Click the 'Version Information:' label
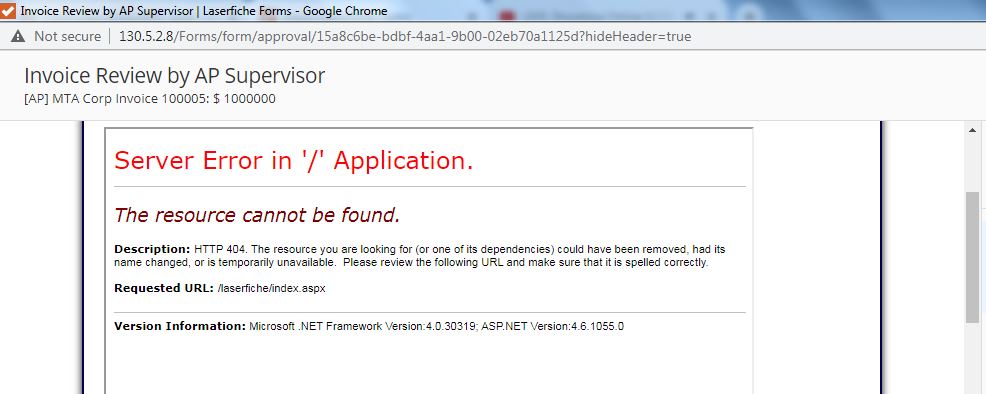986x394 pixels. (180, 326)
